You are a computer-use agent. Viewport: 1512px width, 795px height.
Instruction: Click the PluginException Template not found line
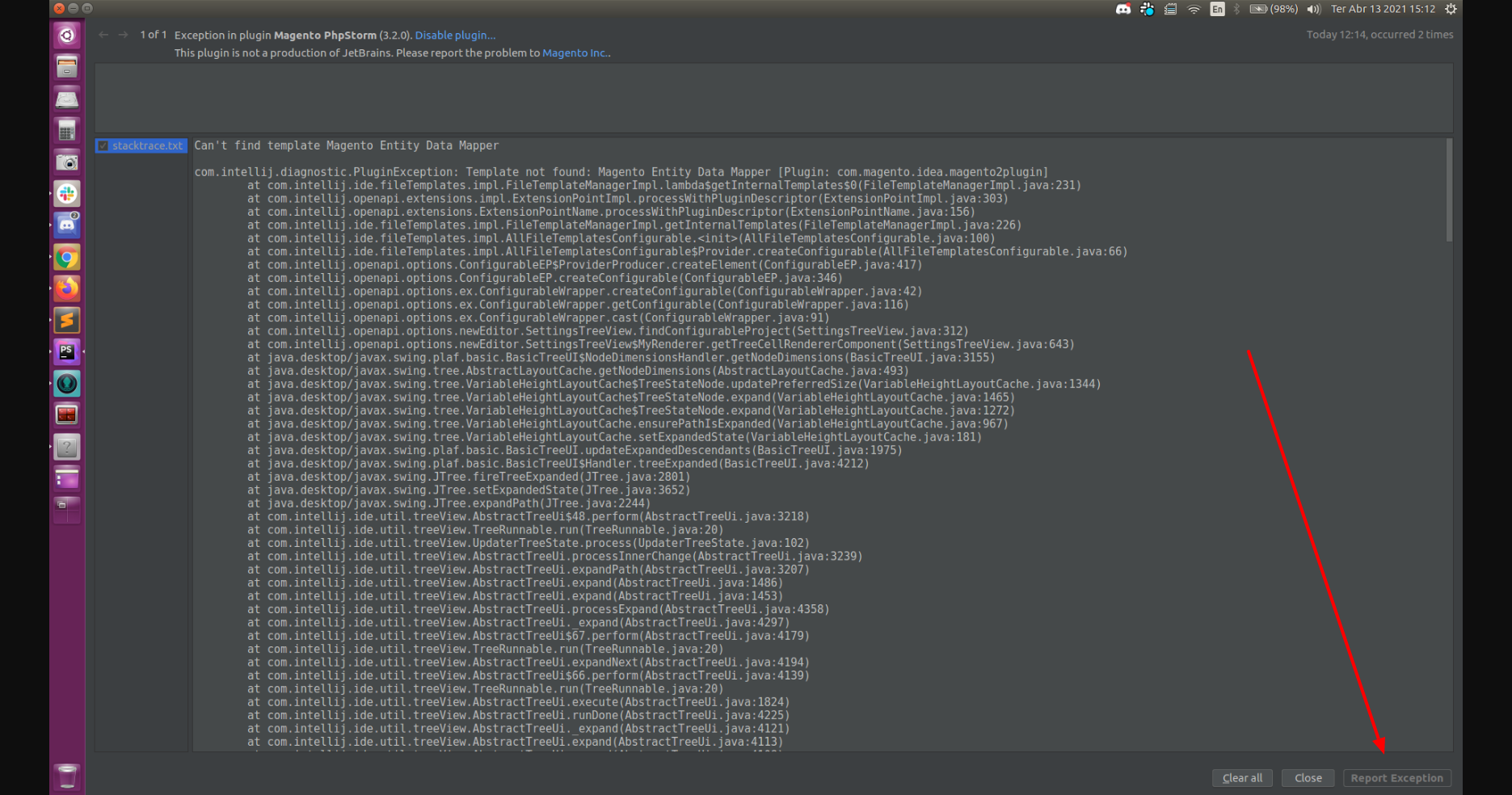621,172
